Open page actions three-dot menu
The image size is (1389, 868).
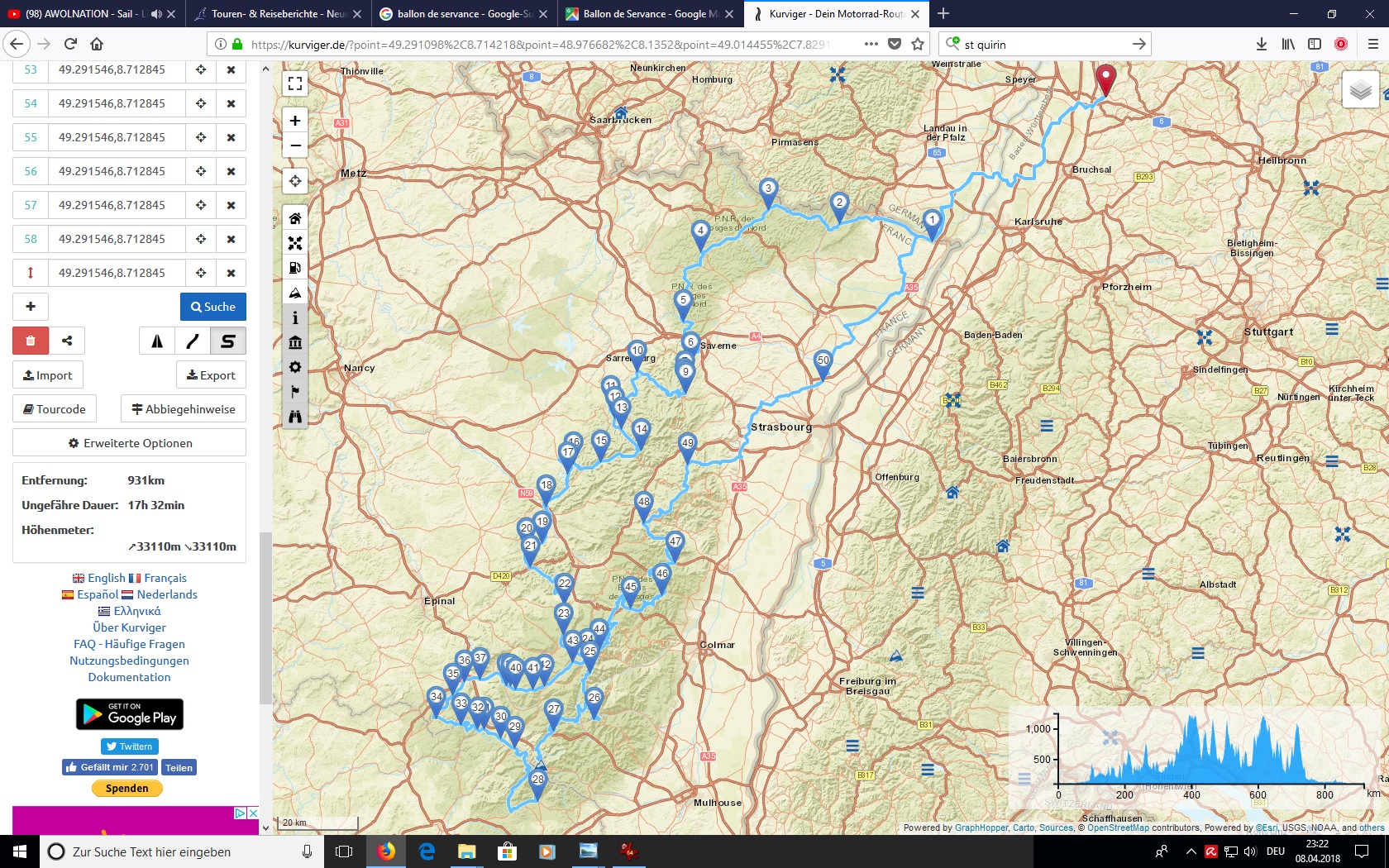pos(871,44)
